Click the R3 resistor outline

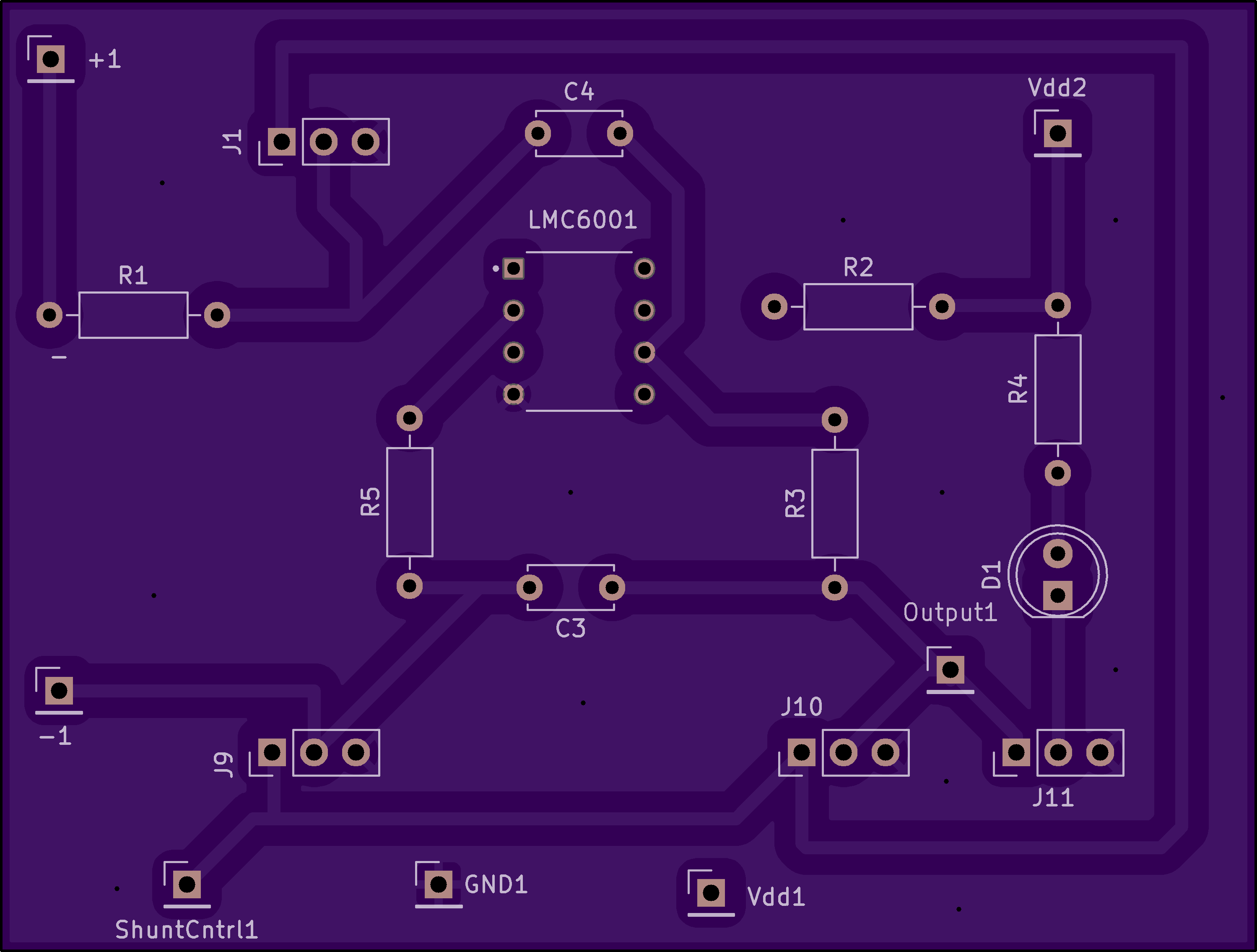pyautogui.click(x=834, y=504)
